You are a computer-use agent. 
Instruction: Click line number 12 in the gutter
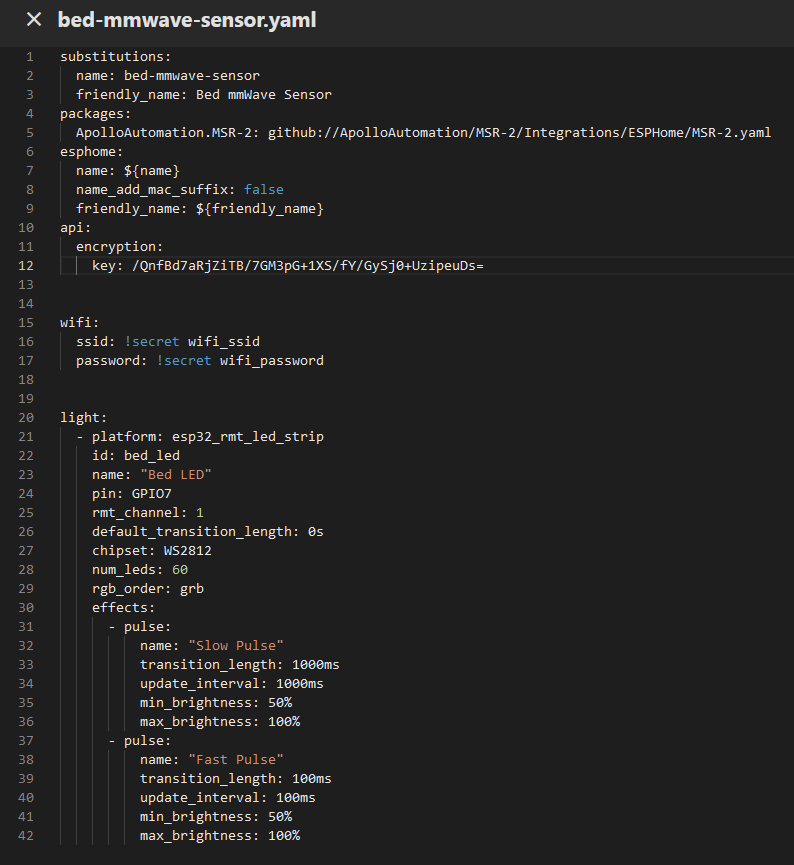point(26,265)
